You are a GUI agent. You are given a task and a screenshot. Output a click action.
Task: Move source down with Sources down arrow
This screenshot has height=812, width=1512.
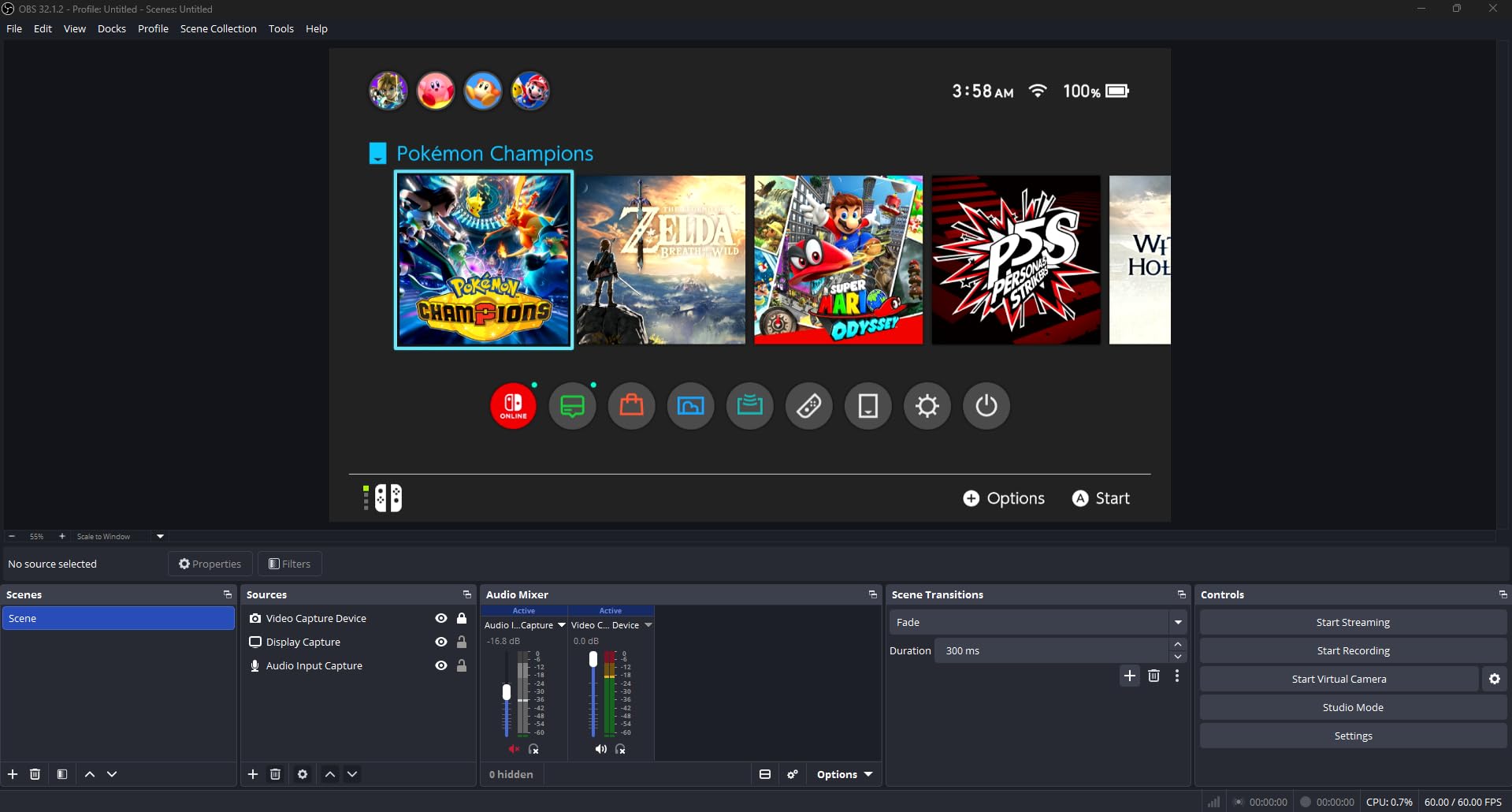[352, 774]
